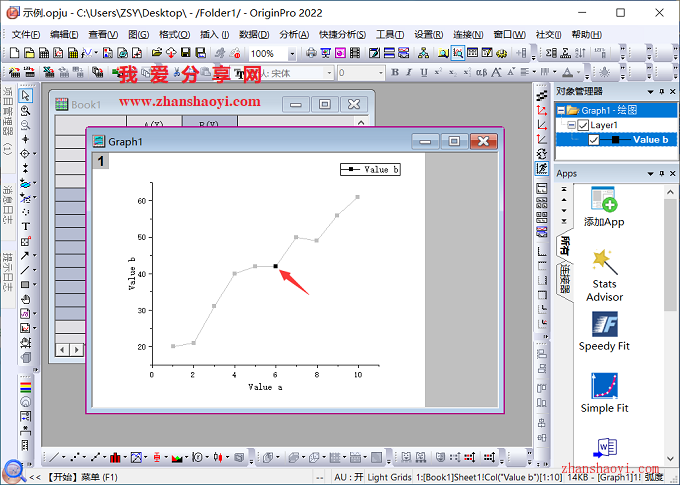Viewport: 680px width, 485px height.
Task: Select the Line drawing tool
Action: pos(25,270)
